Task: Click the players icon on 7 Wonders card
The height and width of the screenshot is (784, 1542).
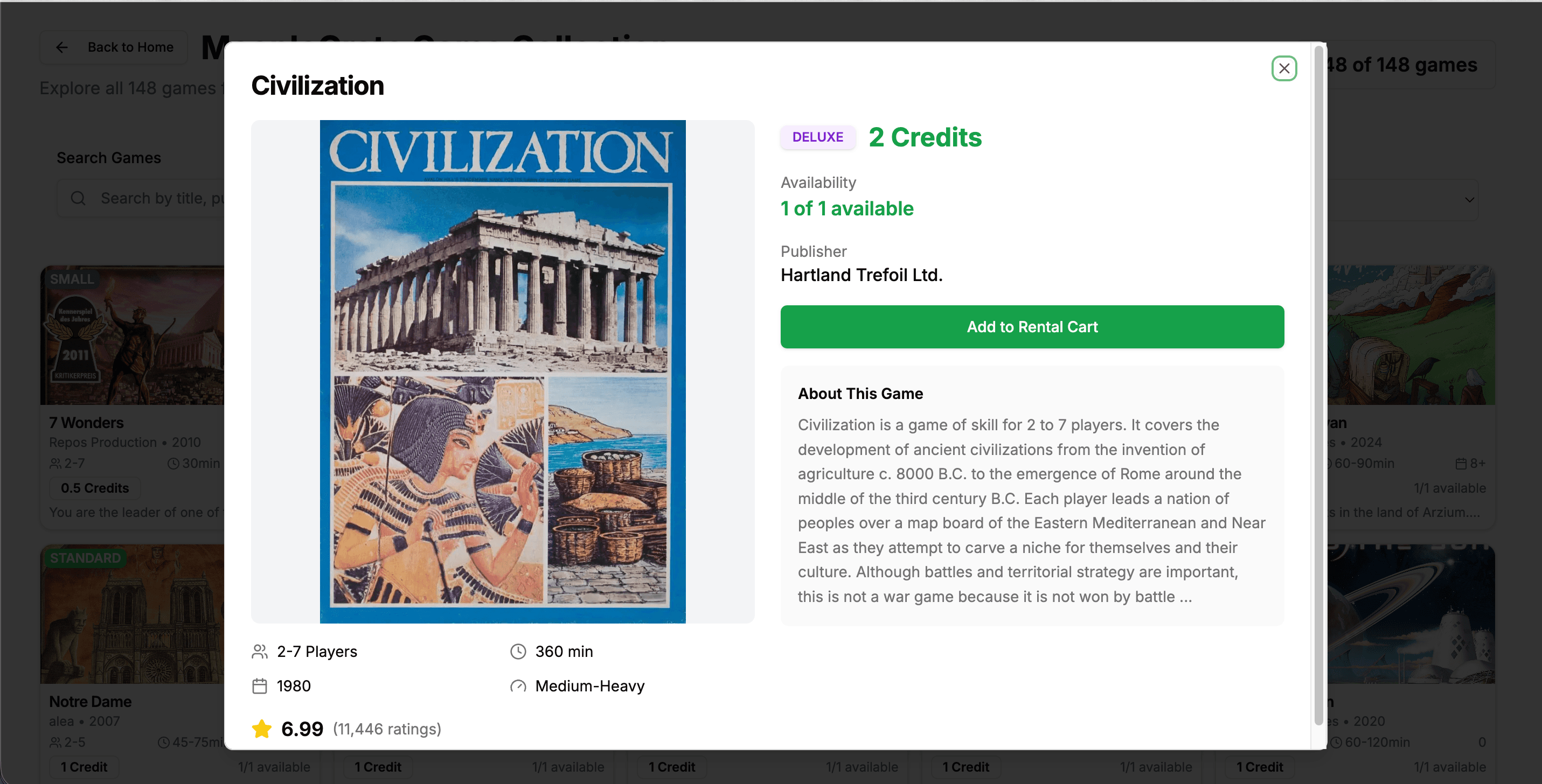Action: (x=55, y=464)
